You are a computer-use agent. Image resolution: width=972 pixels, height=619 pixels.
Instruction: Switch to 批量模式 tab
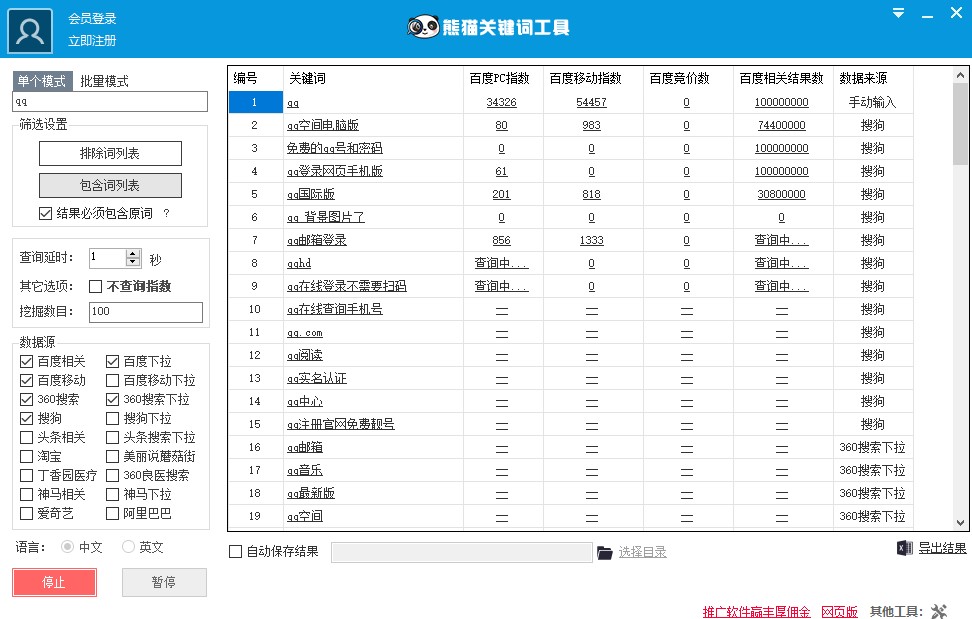coord(105,81)
